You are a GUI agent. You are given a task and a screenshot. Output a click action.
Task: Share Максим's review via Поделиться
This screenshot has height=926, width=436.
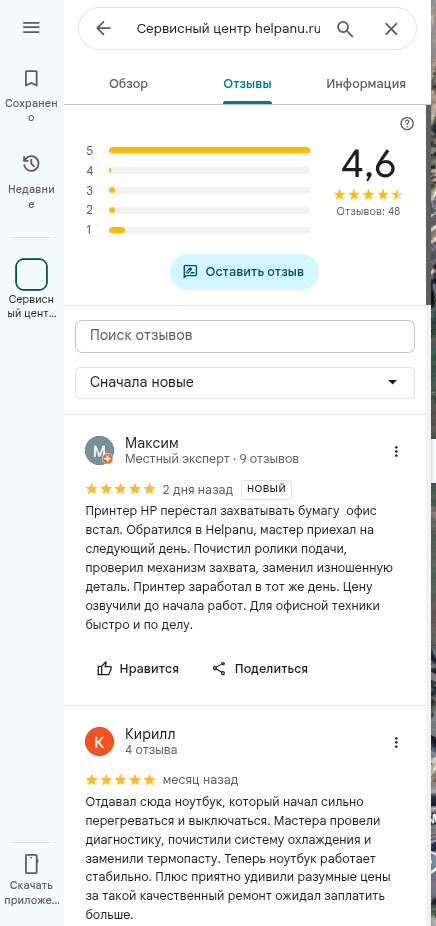260,669
